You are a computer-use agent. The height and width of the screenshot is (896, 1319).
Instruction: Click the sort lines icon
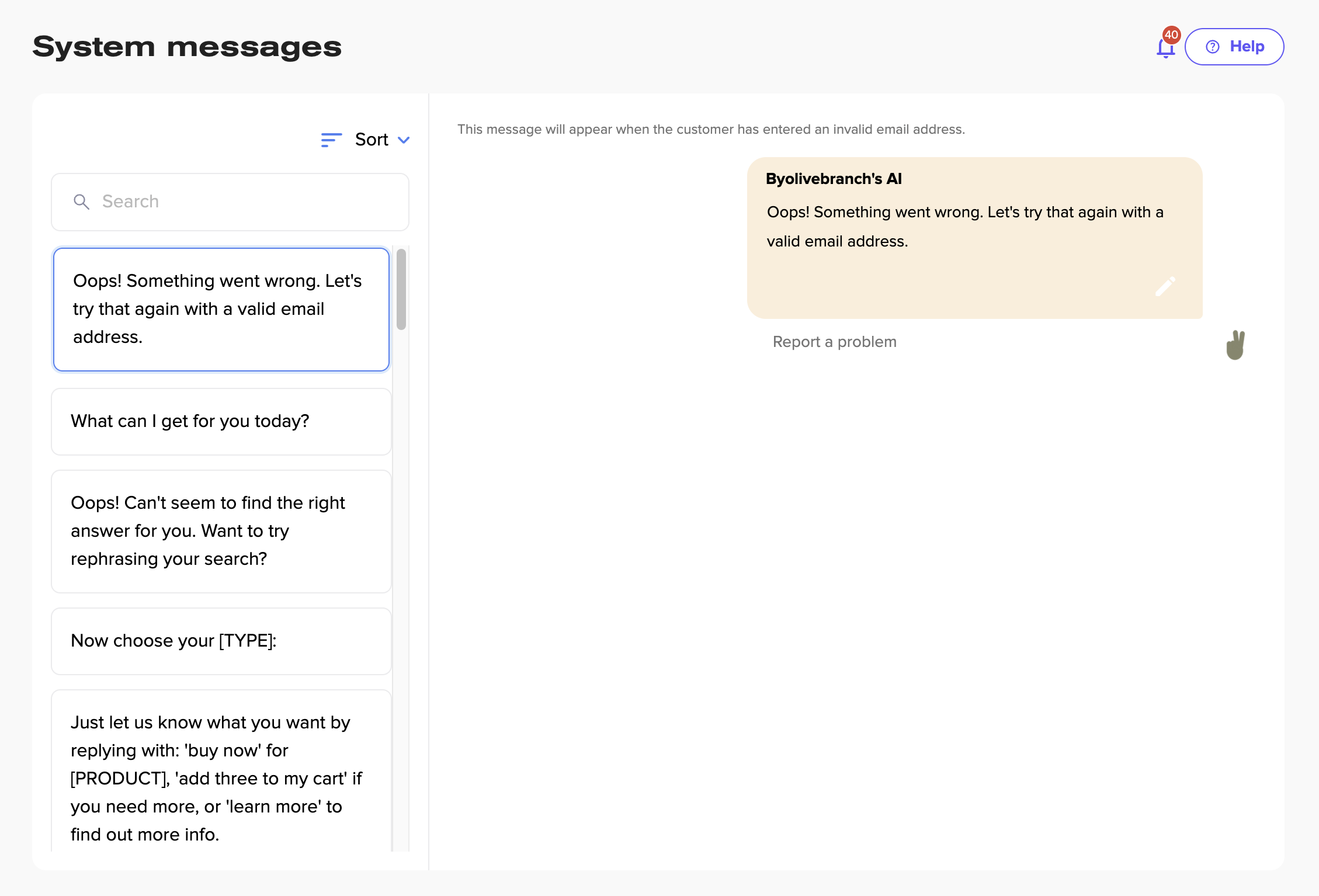click(x=331, y=140)
